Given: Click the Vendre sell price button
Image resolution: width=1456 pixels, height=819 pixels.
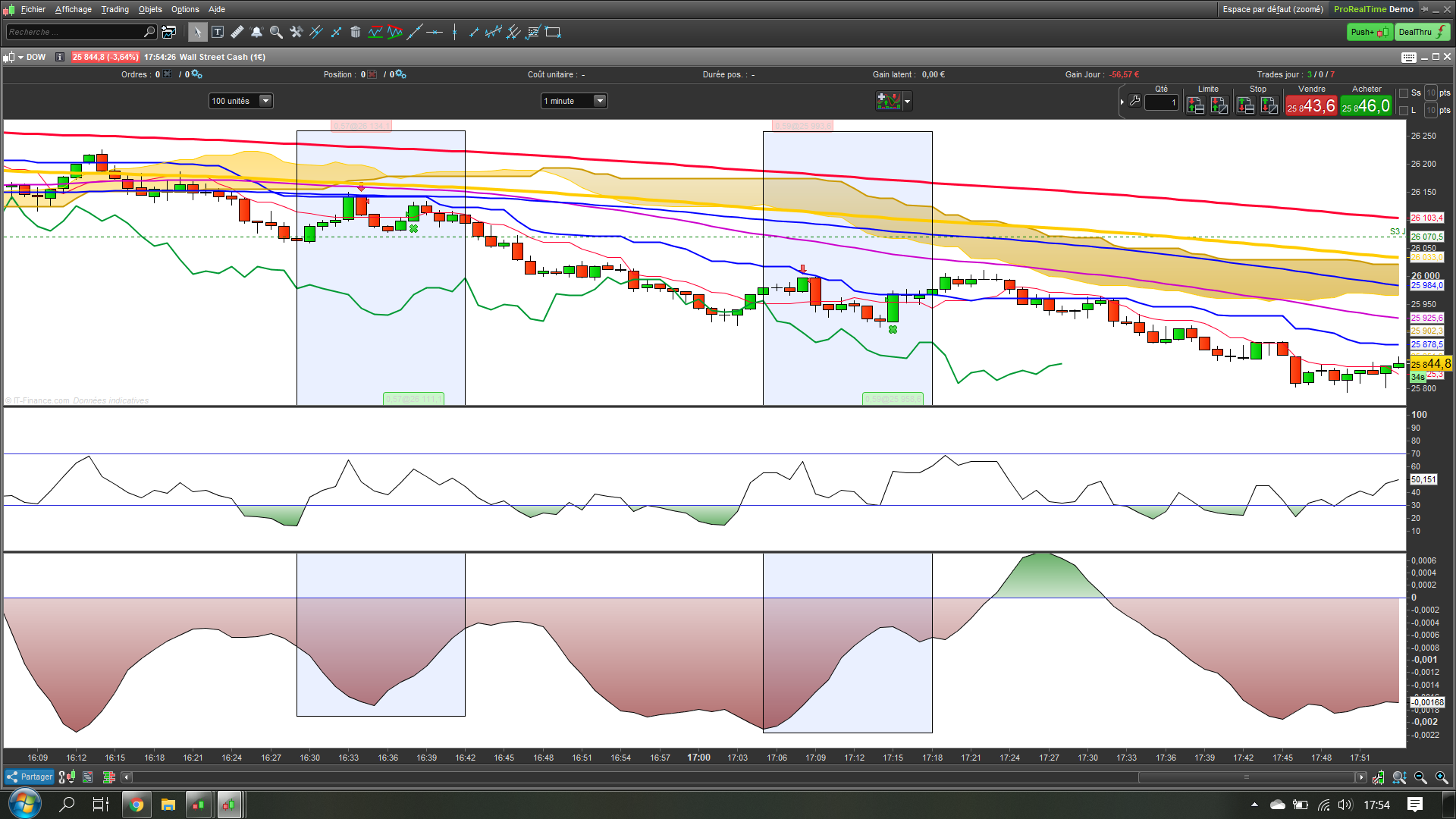Looking at the screenshot, I should [1310, 106].
